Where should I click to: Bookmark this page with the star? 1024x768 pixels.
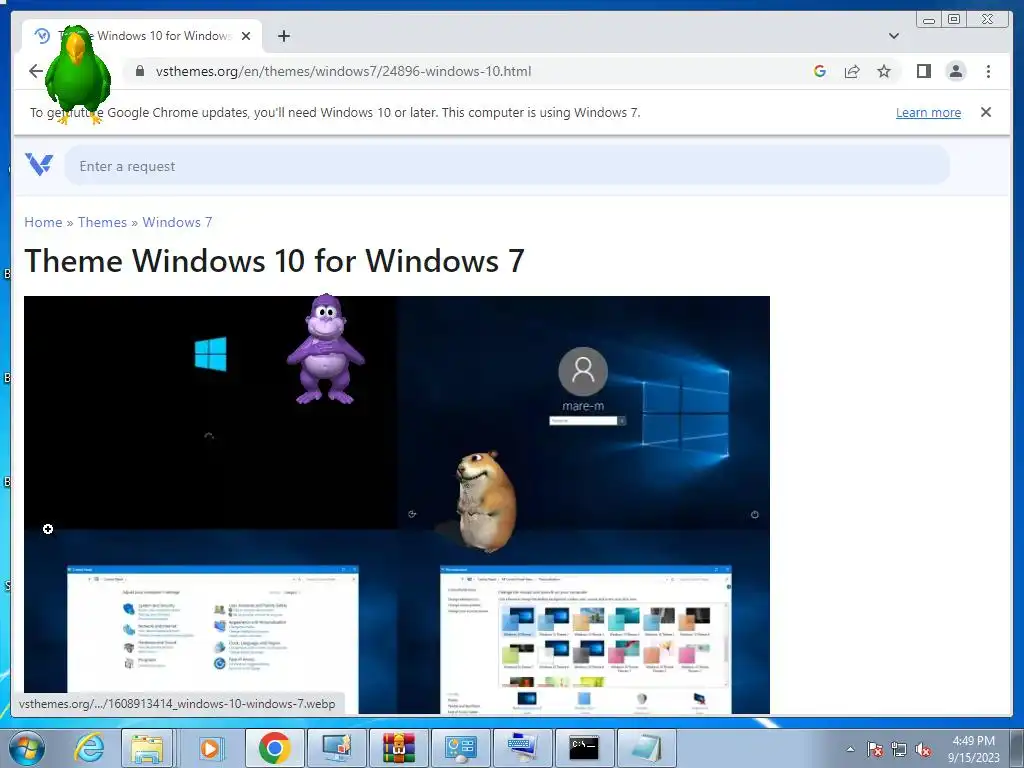pyautogui.click(x=884, y=71)
